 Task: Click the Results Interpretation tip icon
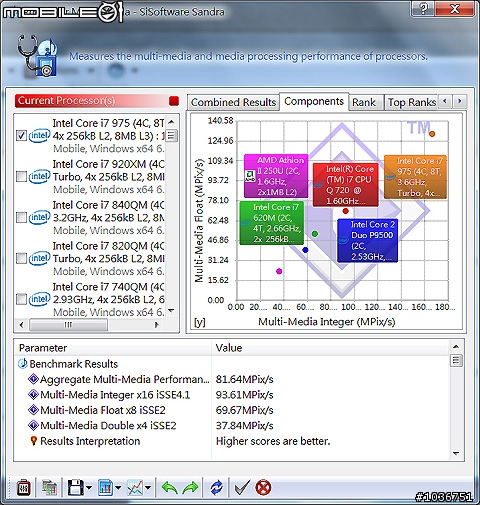33,441
